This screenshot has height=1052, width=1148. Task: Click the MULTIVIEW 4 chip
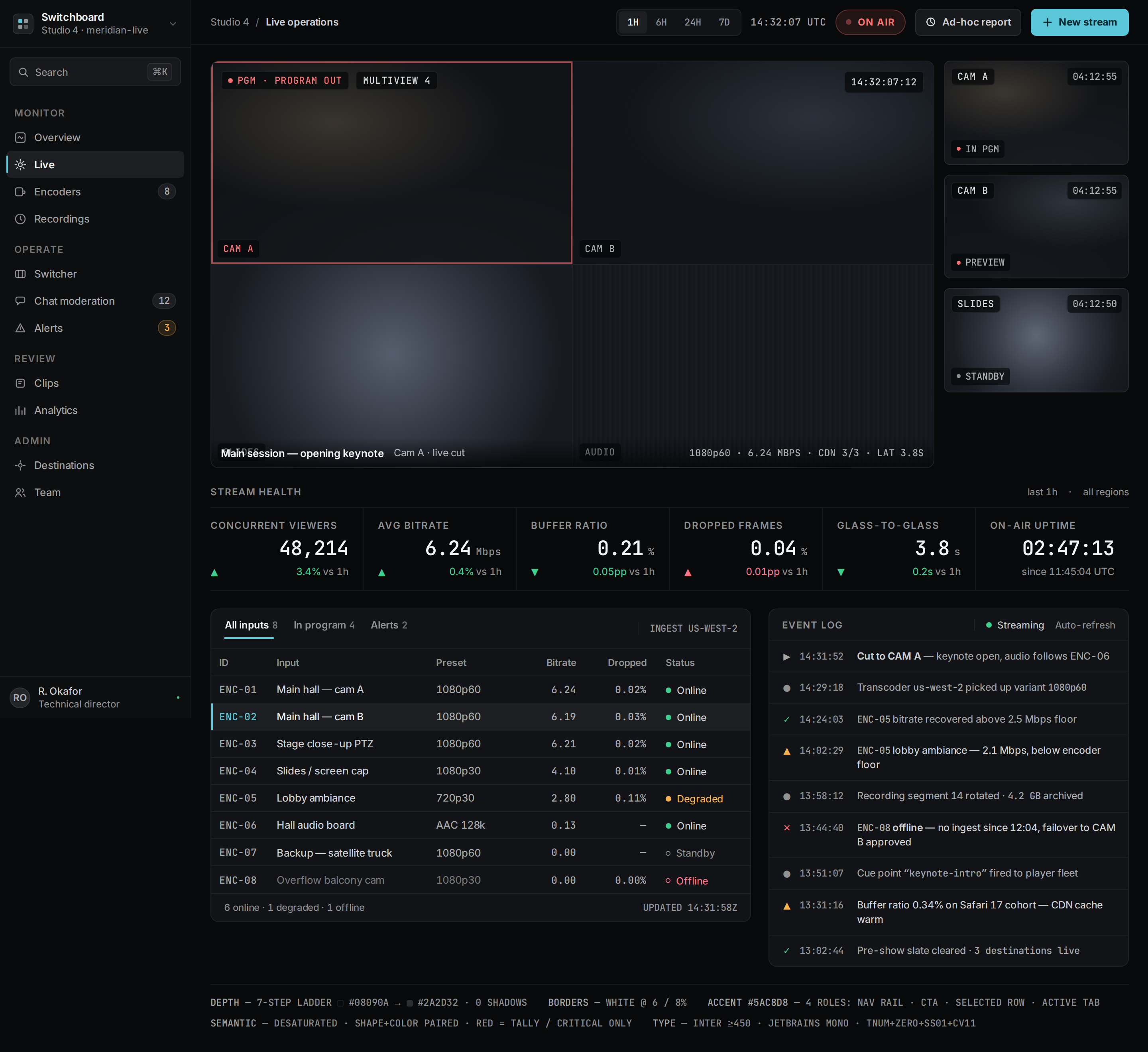(396, 80)
